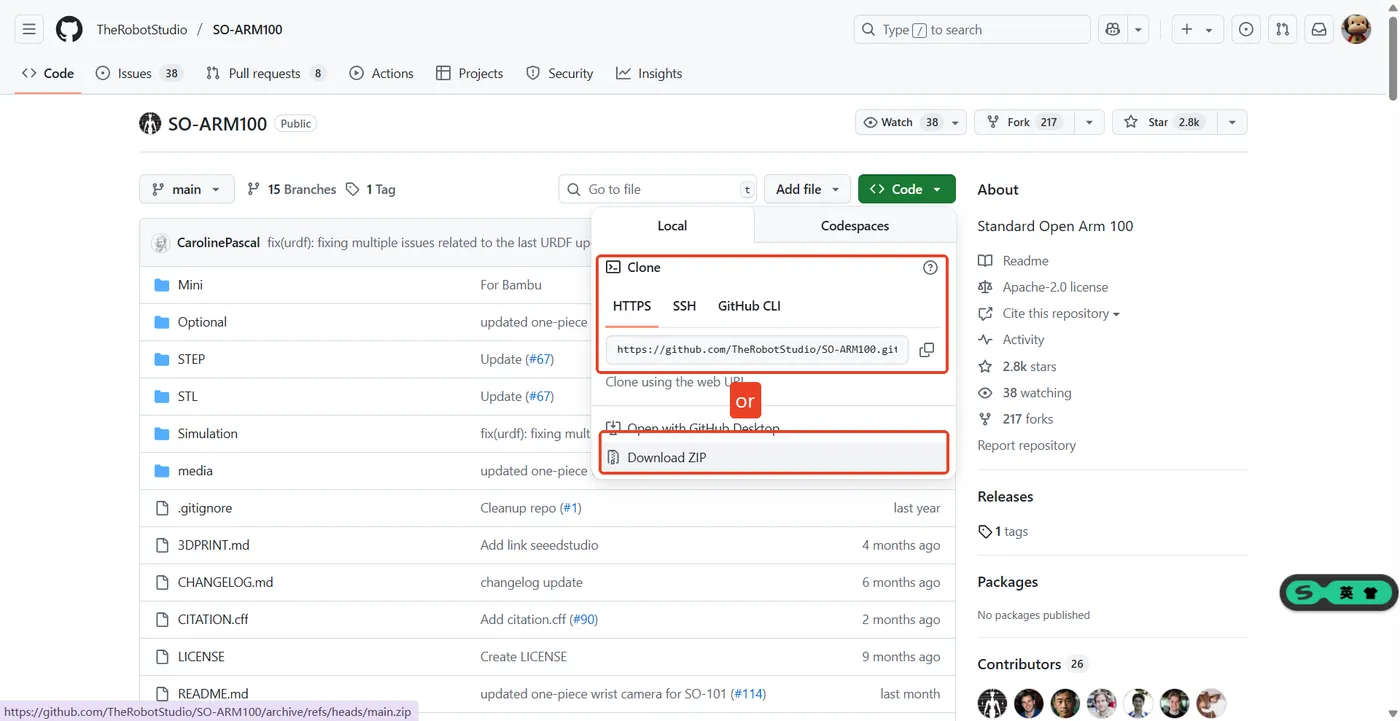The height and width of the screenshot is (721, 1400).
Task: Open the hamburger navigation menu
Action: 29,29
